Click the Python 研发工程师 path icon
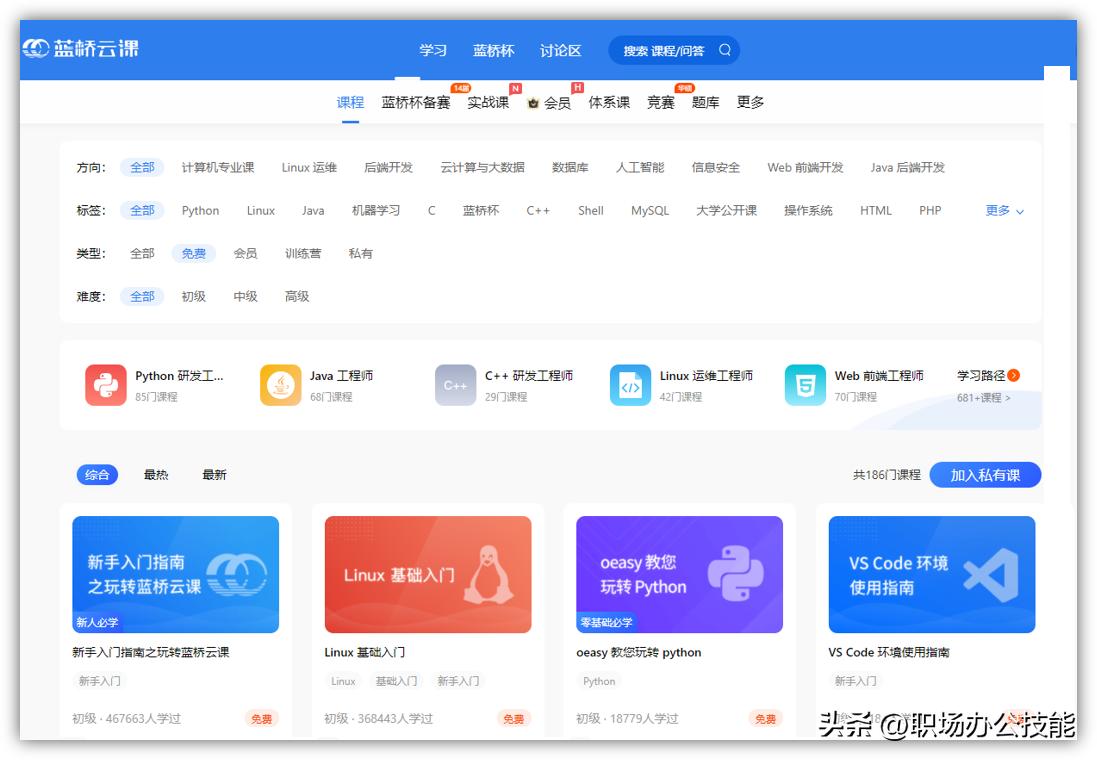The width and height of the screenshot is (1097, 760). [105, 385]
